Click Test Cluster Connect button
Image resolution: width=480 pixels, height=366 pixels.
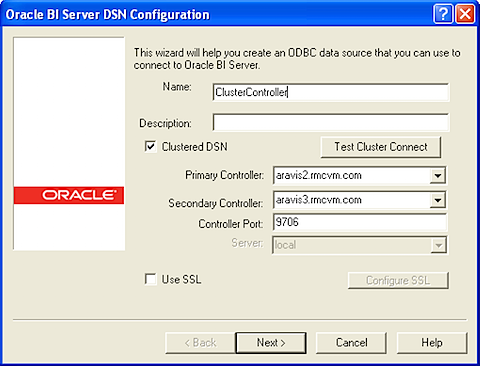point(381,147)
